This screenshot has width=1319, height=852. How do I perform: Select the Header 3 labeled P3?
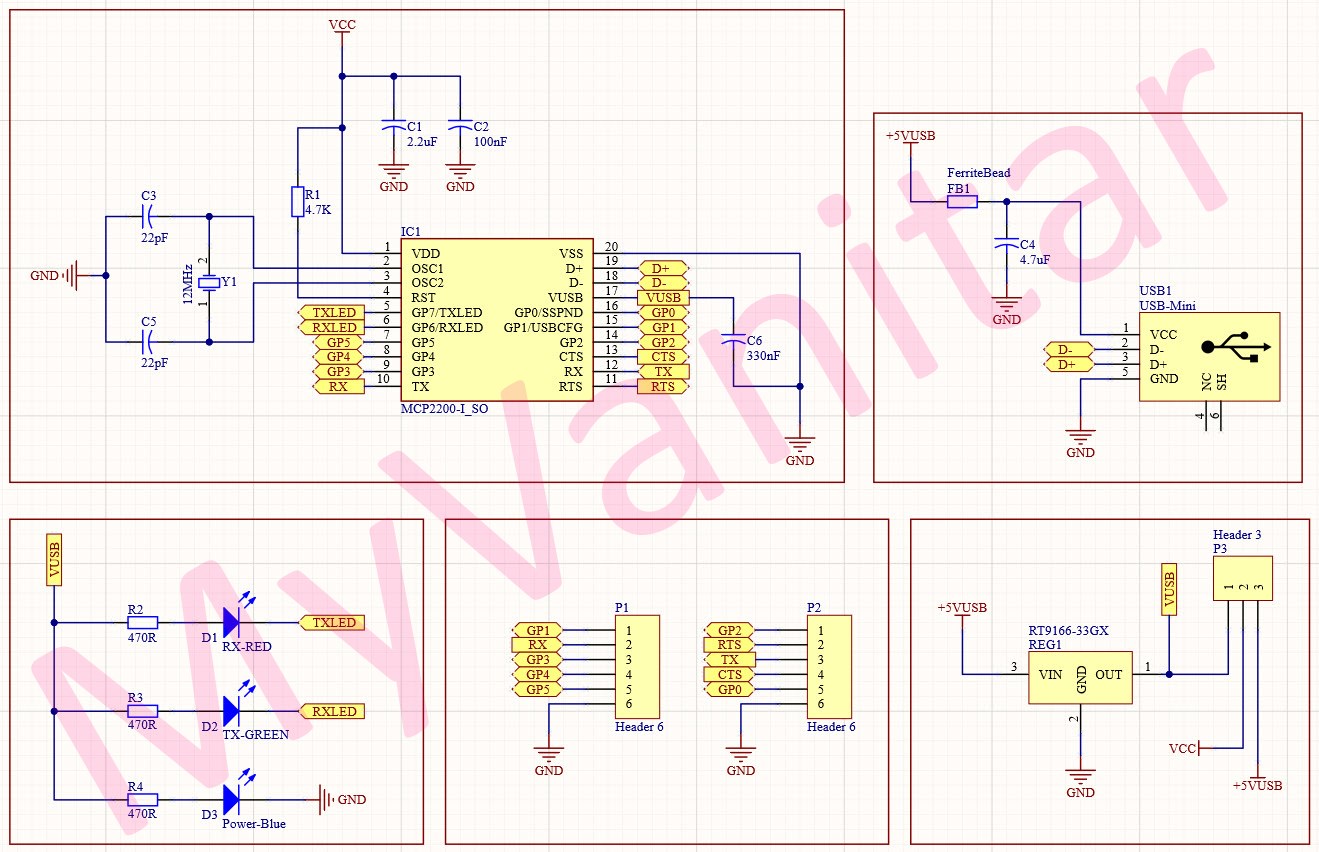point(1244,580)
